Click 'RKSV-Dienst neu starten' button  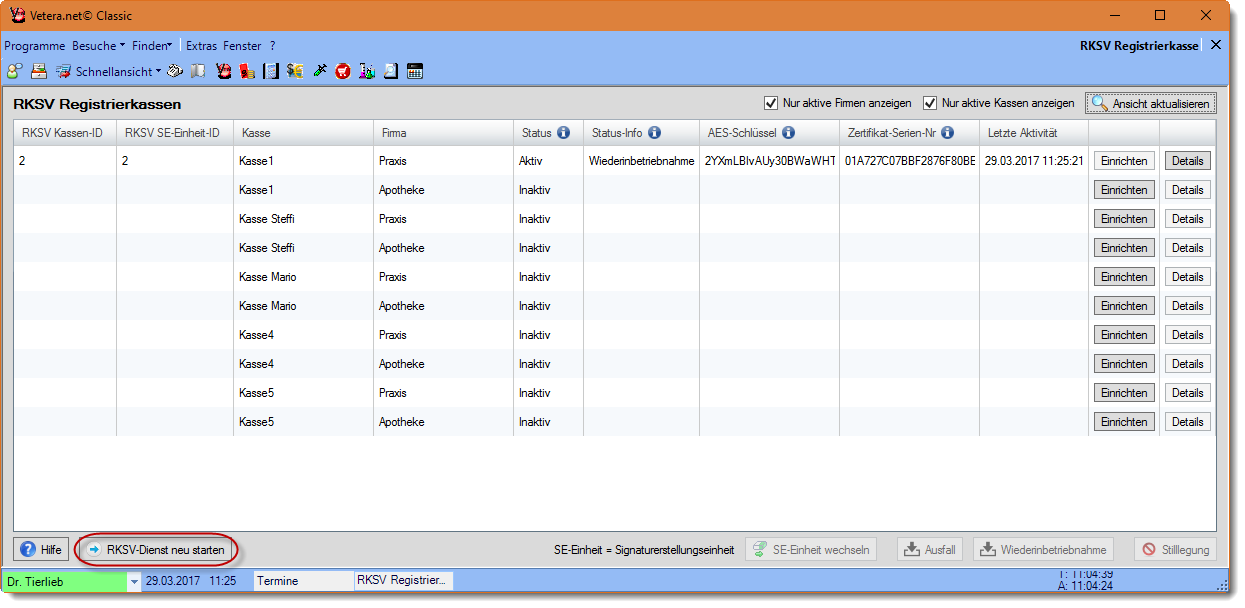tap(158, 550)
